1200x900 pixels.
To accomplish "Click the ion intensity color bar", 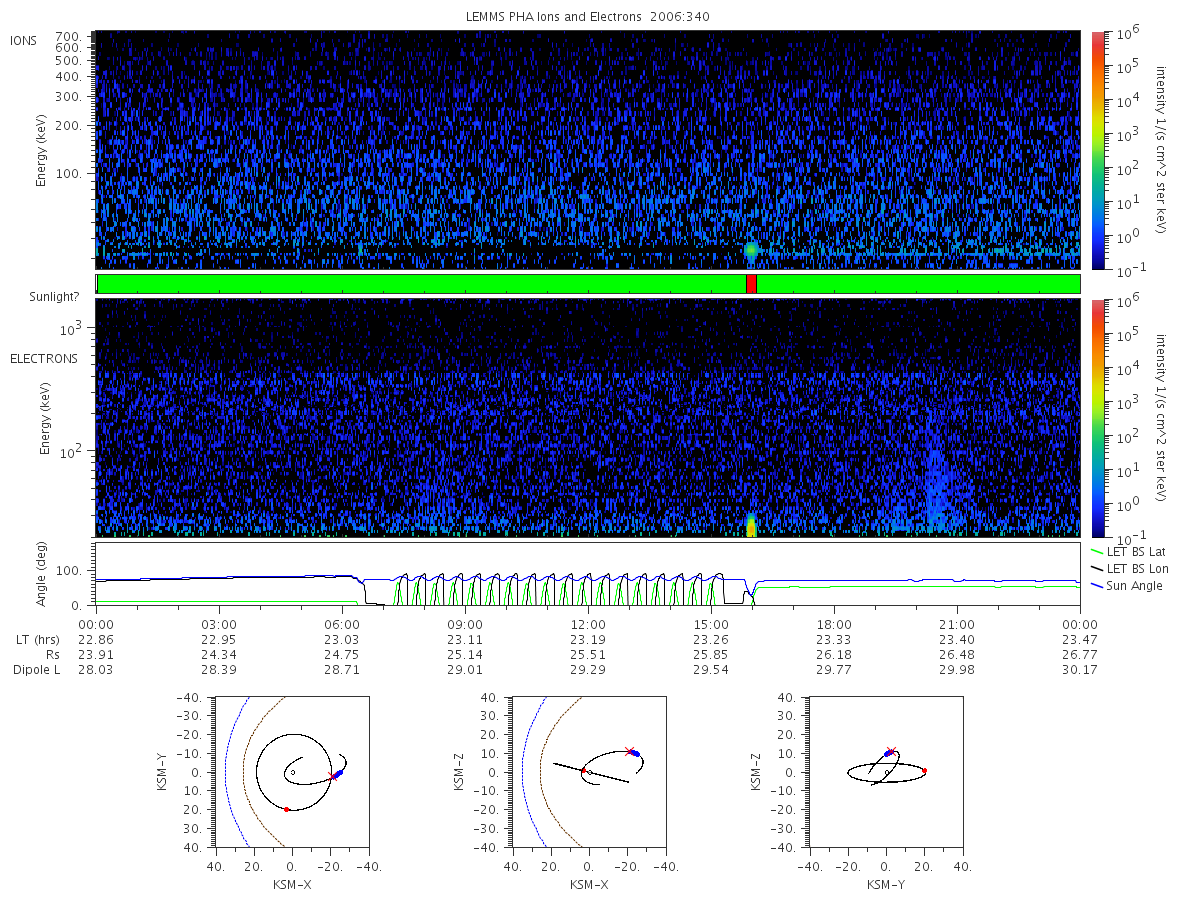I will click(1098, 150).
